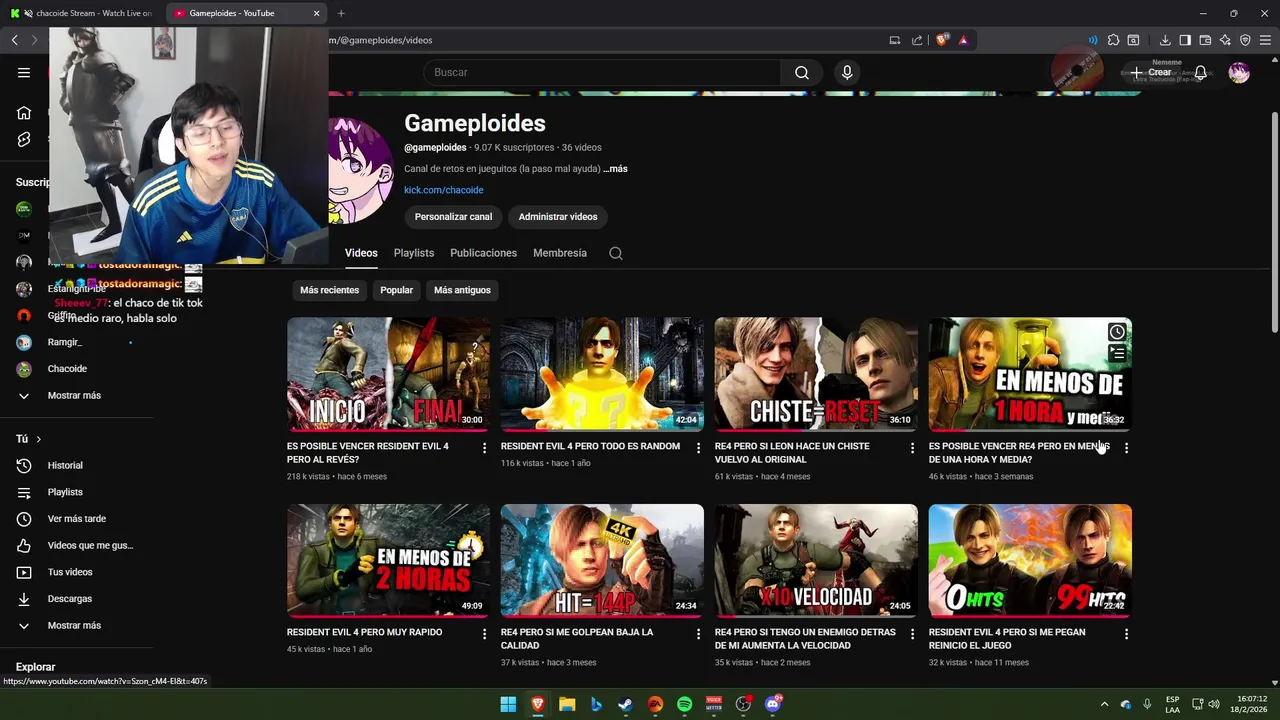The image size is (1280, 720).
Task: Open browser main menu icon
Action: 1265,40
